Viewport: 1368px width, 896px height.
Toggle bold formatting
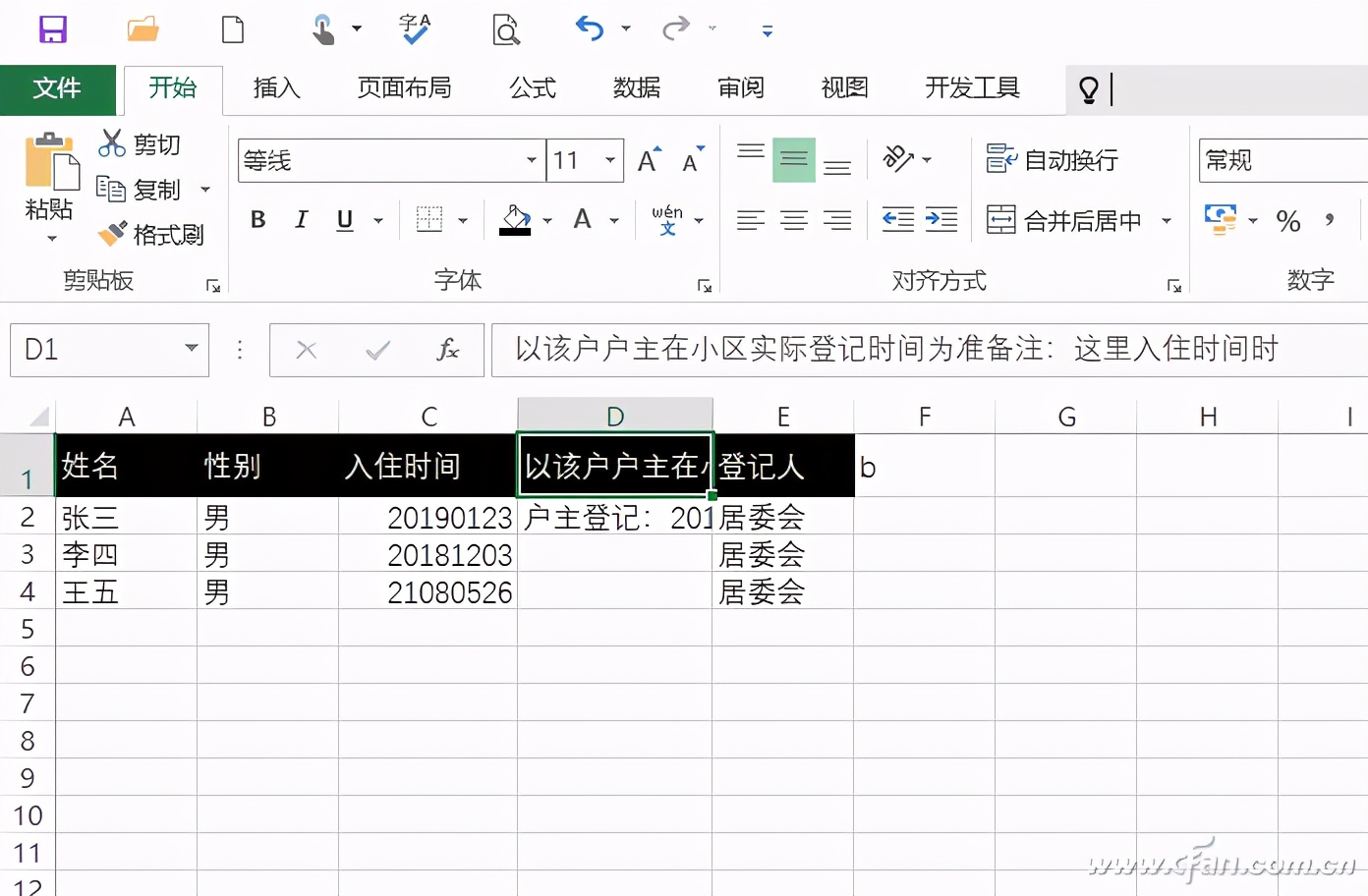point(258,220)
